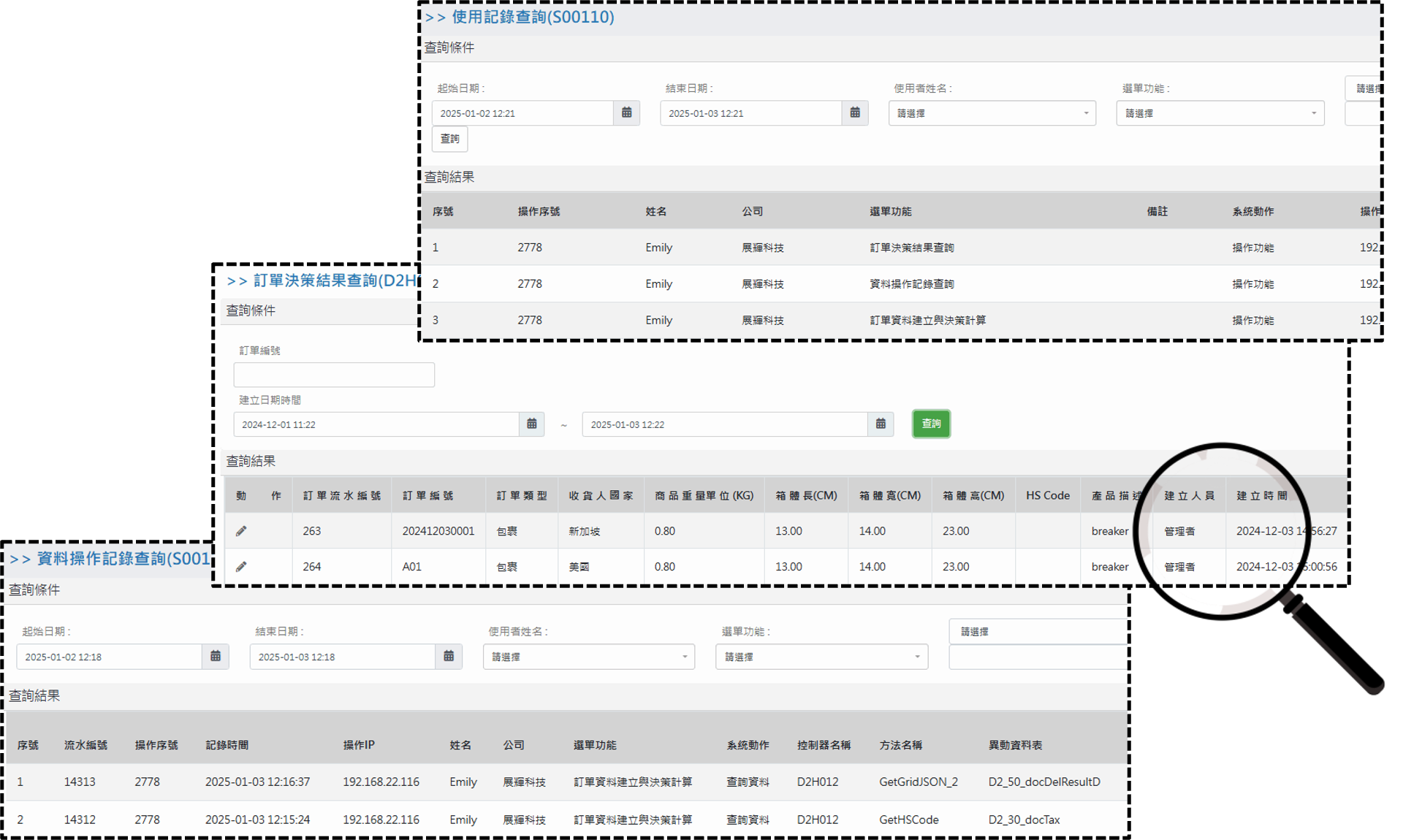1414x840 pixels.
Task: Open calendar for order creation end date
Action: click(880, 424)
